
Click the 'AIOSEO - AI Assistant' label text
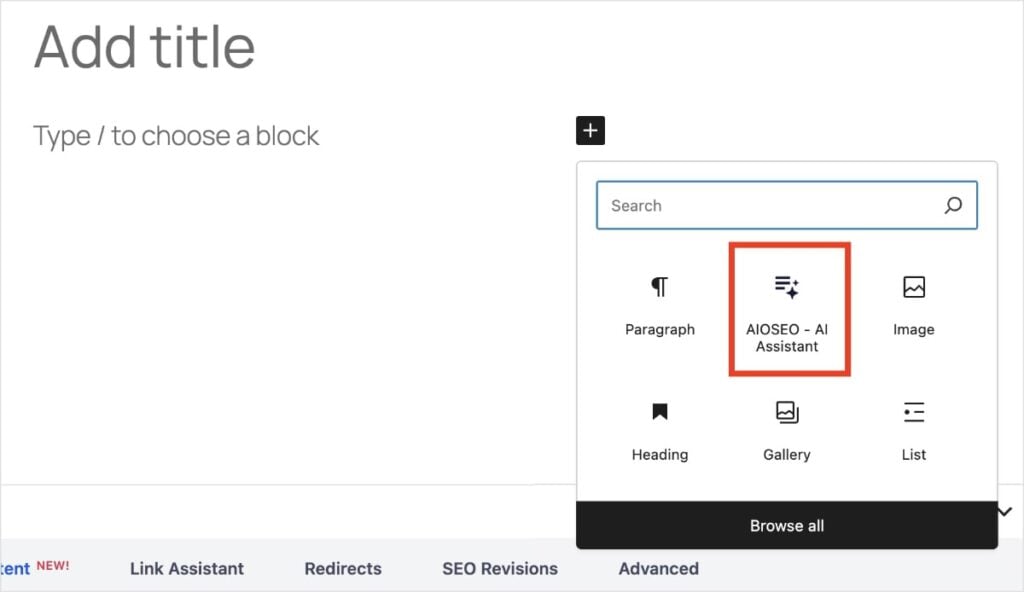(x=787, y=338)
